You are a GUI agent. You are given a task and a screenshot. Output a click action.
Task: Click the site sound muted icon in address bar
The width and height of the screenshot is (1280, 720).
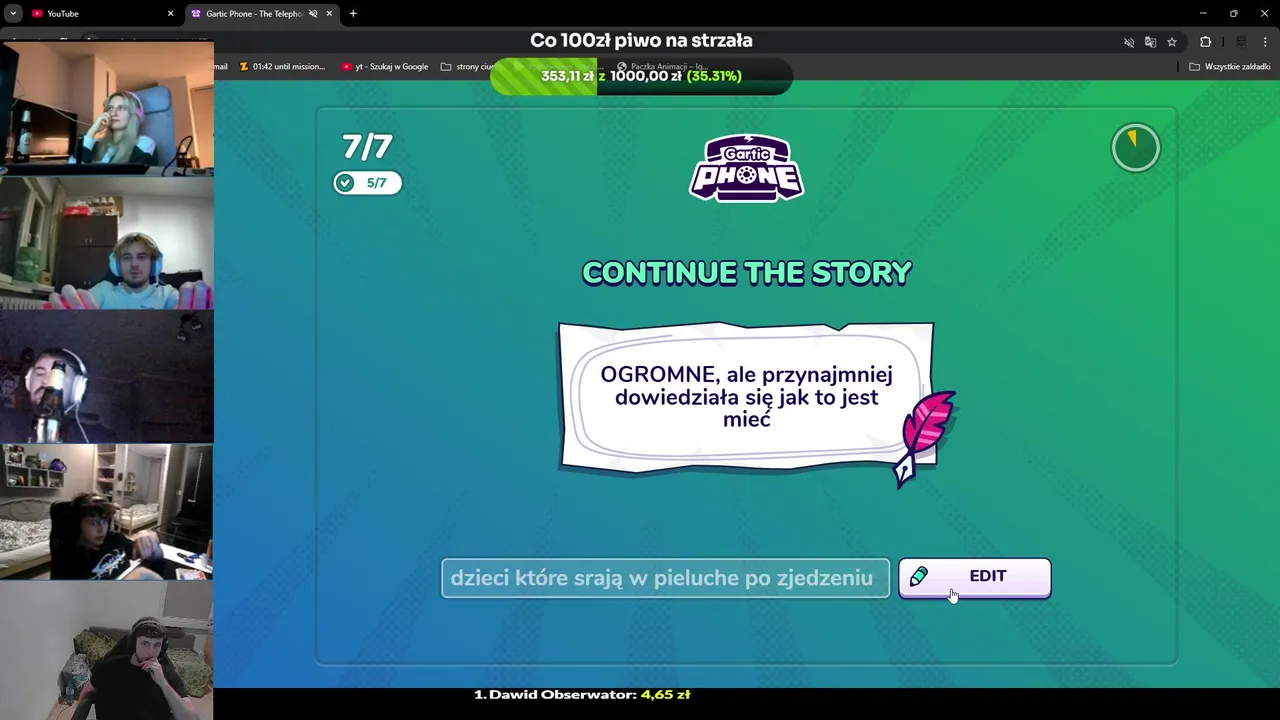pos(1129,42)
